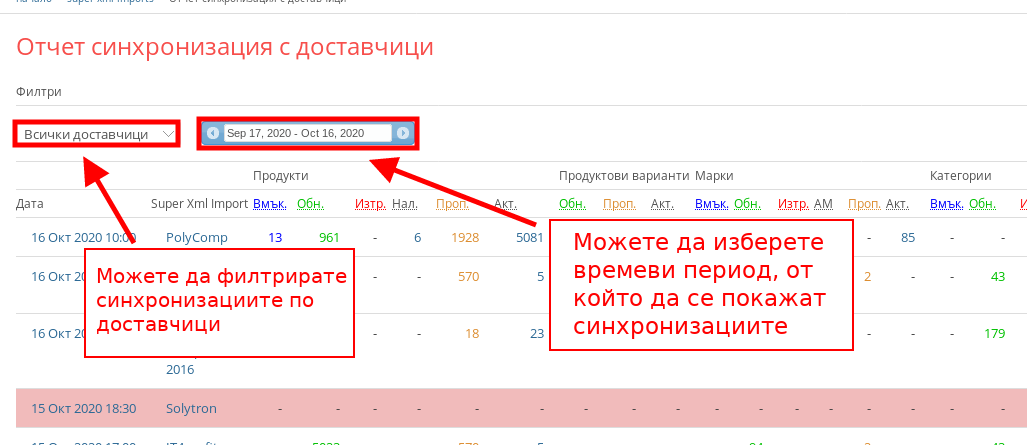The image size is (1027, 445).
Task: Open the Solytron supplier link
Action: point(191,408)
